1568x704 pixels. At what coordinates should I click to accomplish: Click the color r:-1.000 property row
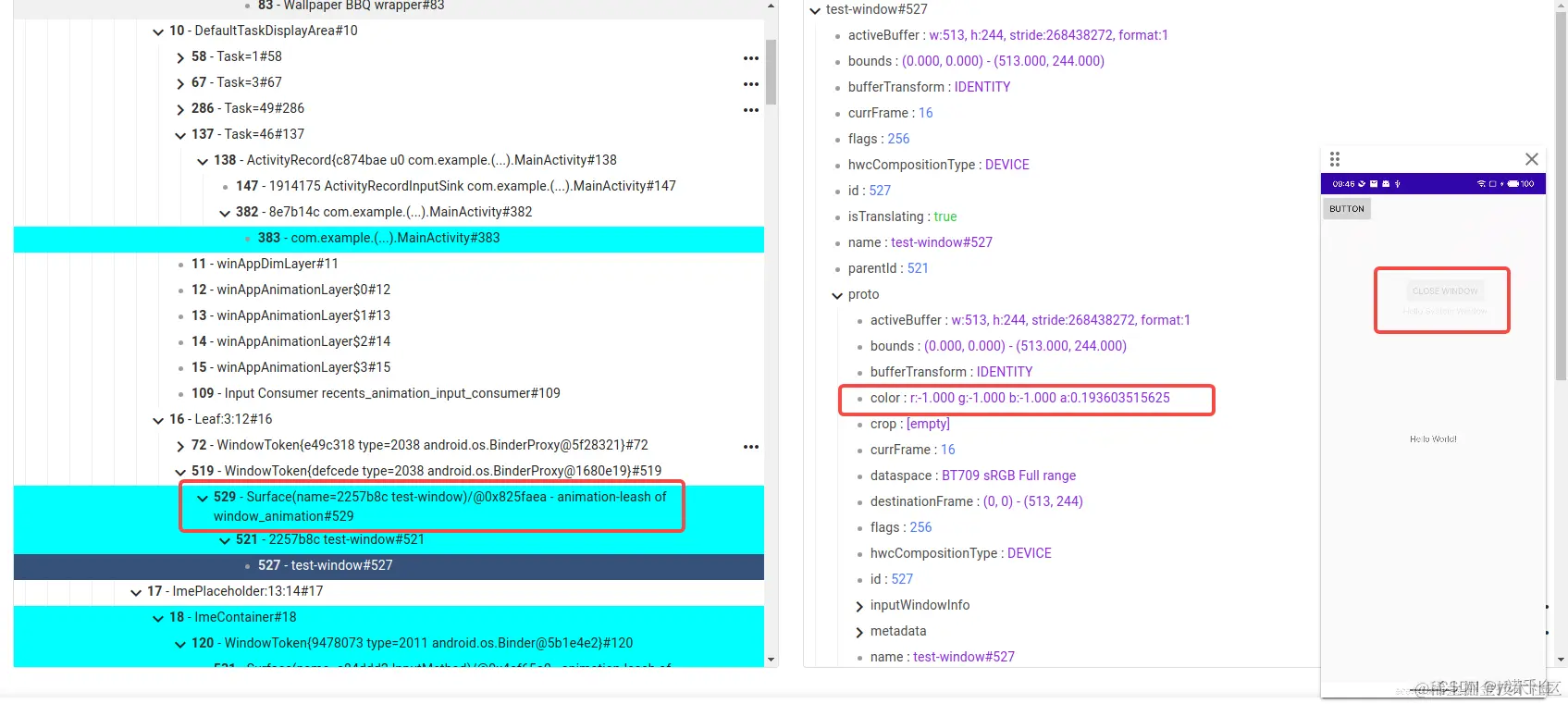[1020, 398]
